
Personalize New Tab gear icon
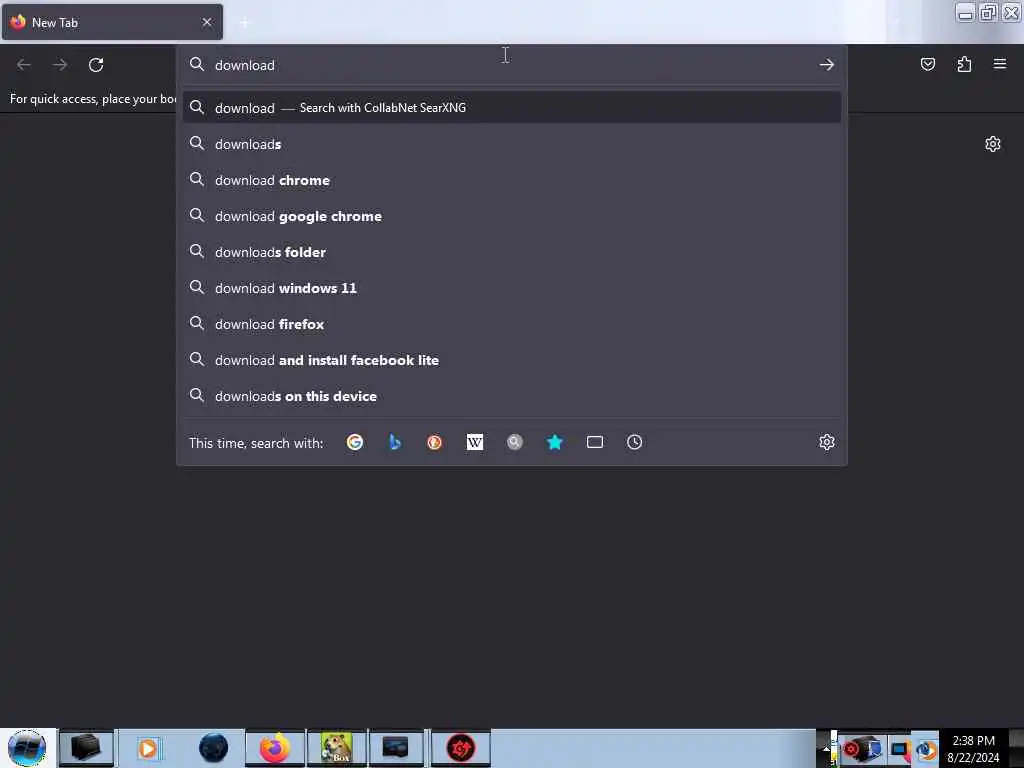tap(993, 144)
